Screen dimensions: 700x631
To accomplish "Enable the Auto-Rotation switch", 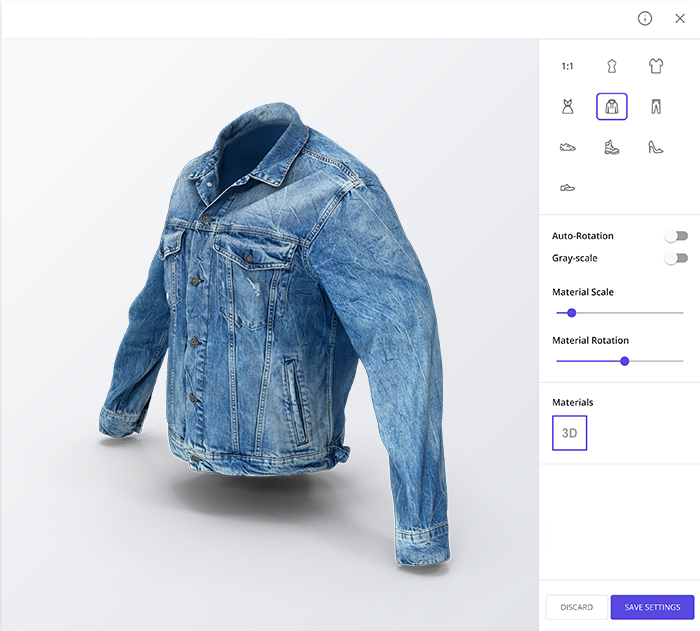I will [x=676, y=236].
